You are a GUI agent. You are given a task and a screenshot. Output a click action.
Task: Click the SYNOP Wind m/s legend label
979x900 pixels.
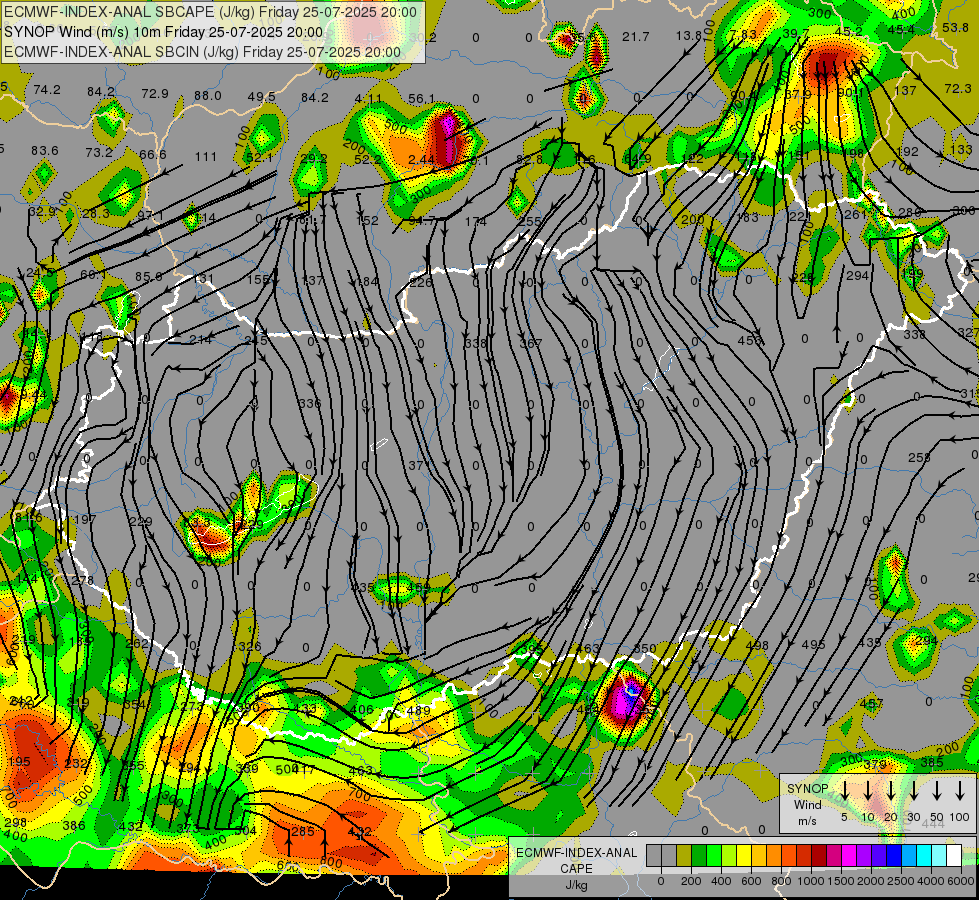click(x=807, y=804)
